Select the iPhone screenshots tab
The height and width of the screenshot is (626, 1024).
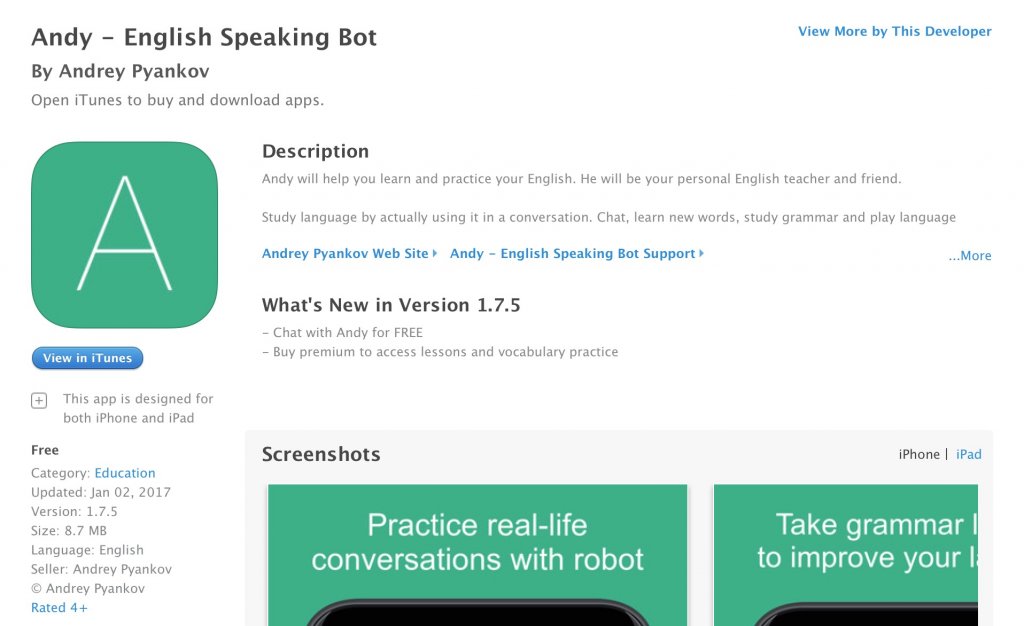(919, 454)
